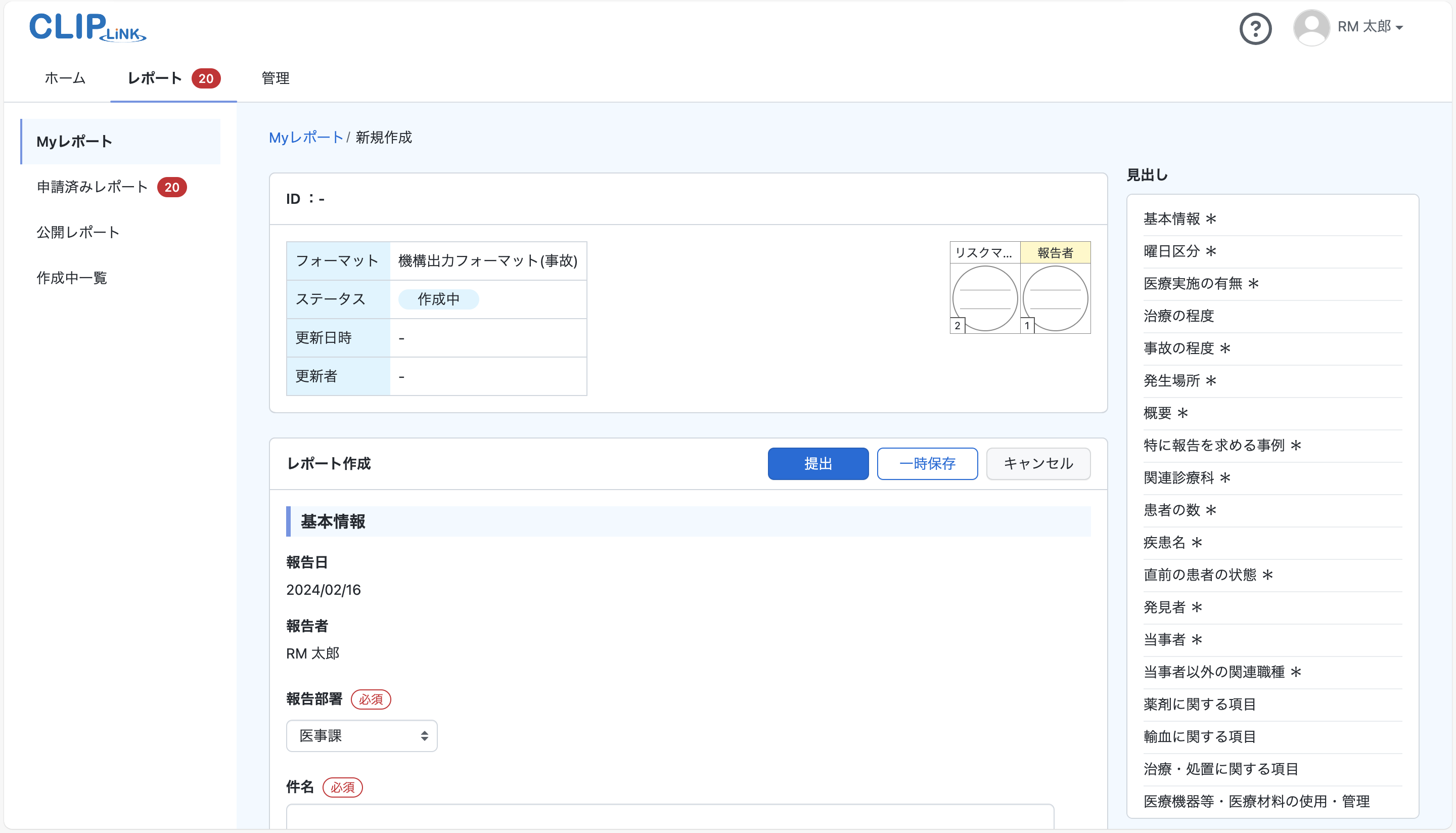Image resolution: width=1456 pixels, height=833 pixels.
Task: Select 公開レポート in the sidebar
Action: click(78, 232)
